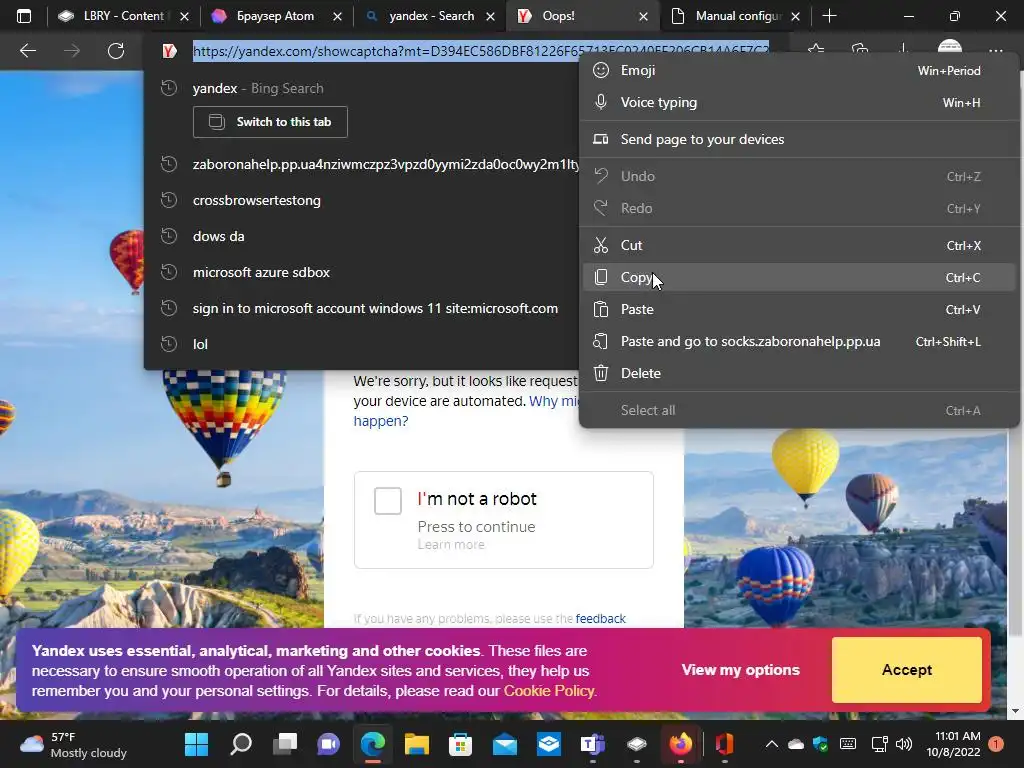Open the Mail app from taskbar

click(x=505, y=744)
